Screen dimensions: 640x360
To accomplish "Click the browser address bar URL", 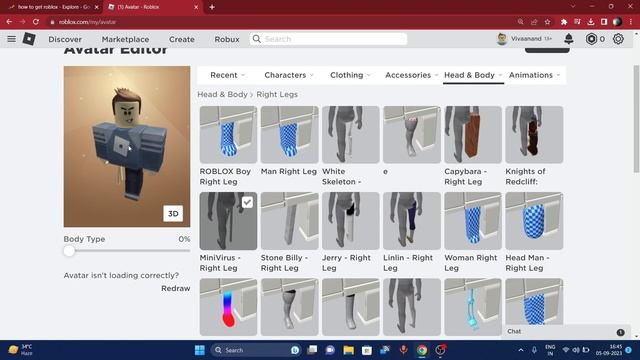I will (87, 22).
